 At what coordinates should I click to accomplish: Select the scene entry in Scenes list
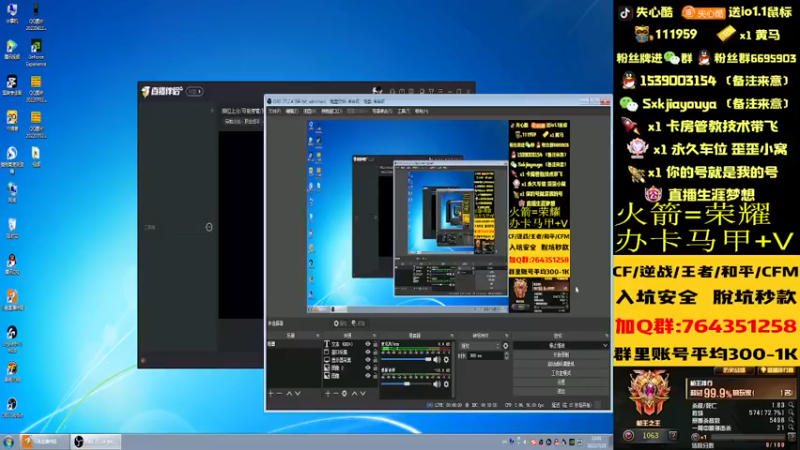(x=294, y=344)
